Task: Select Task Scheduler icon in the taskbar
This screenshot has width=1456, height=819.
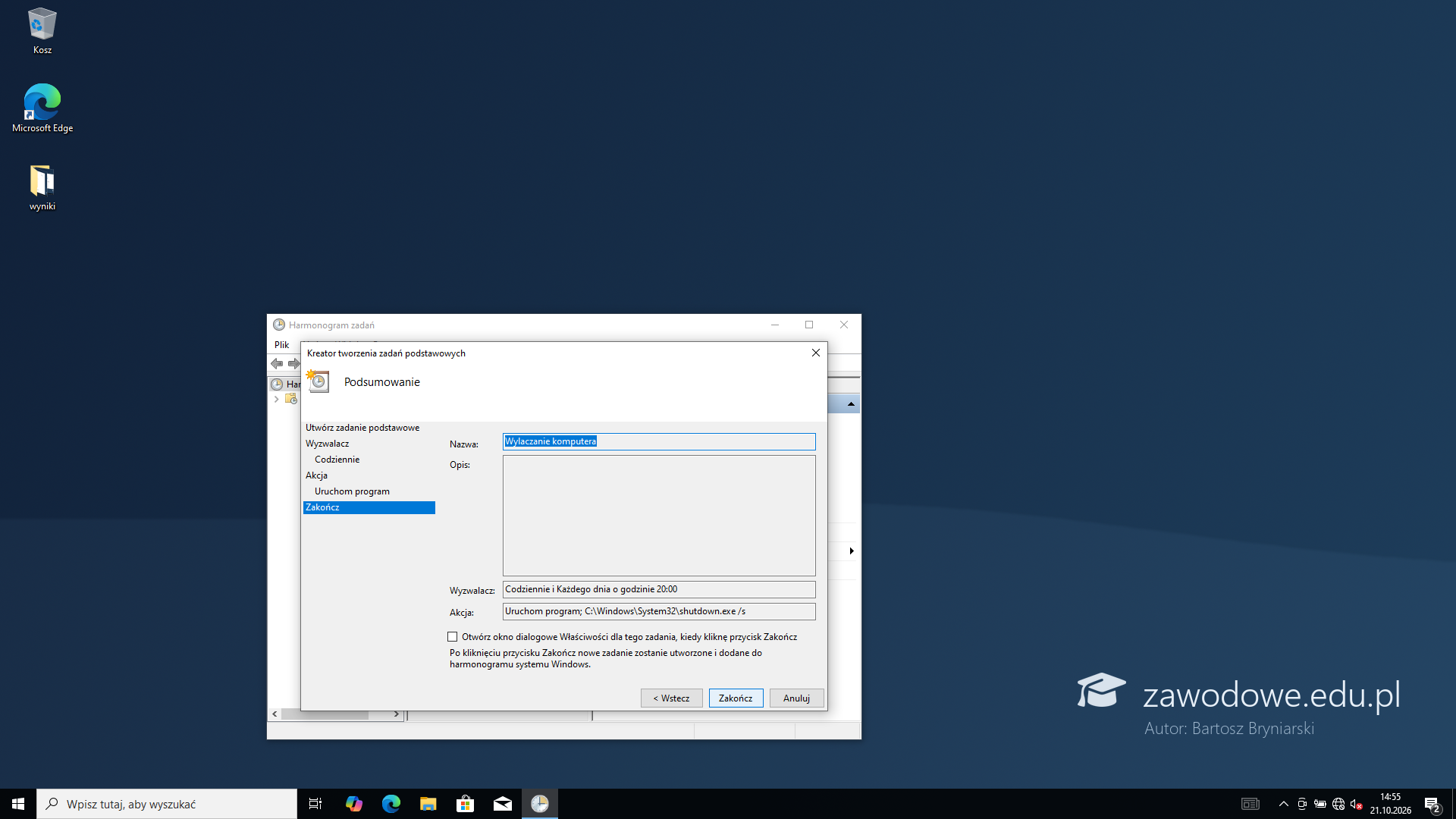Action: tap(539, 804)
